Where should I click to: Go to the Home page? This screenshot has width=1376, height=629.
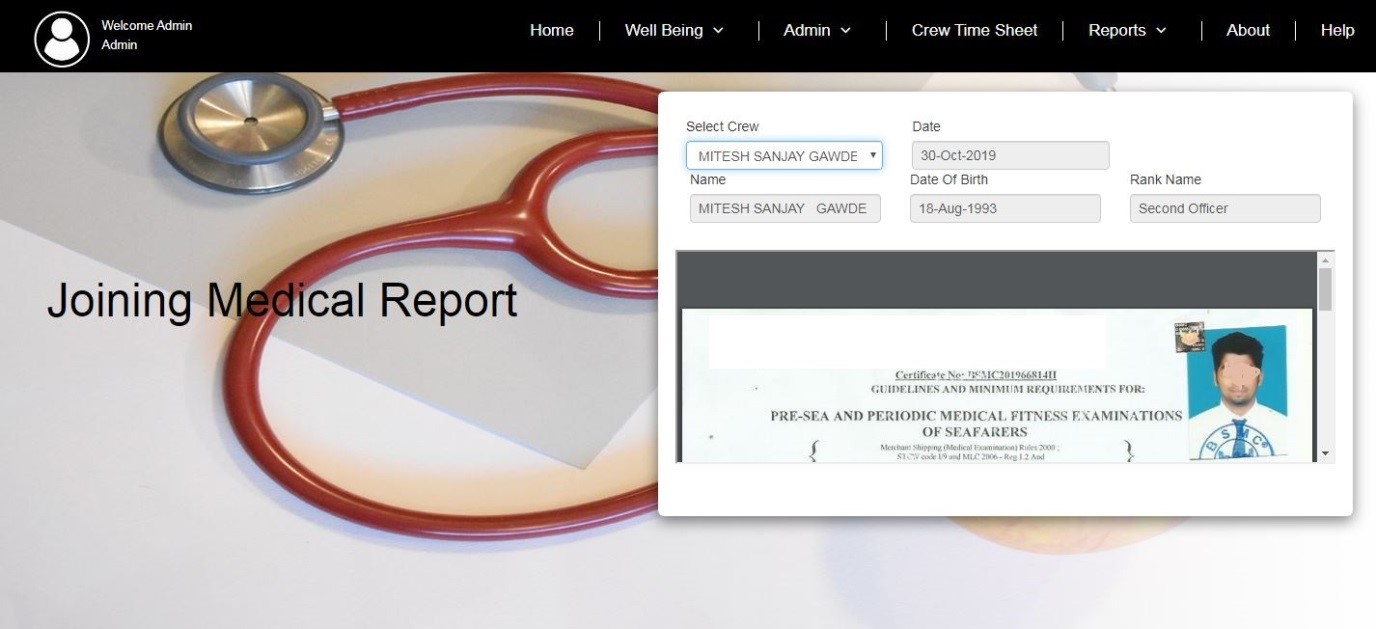point(551,30)
